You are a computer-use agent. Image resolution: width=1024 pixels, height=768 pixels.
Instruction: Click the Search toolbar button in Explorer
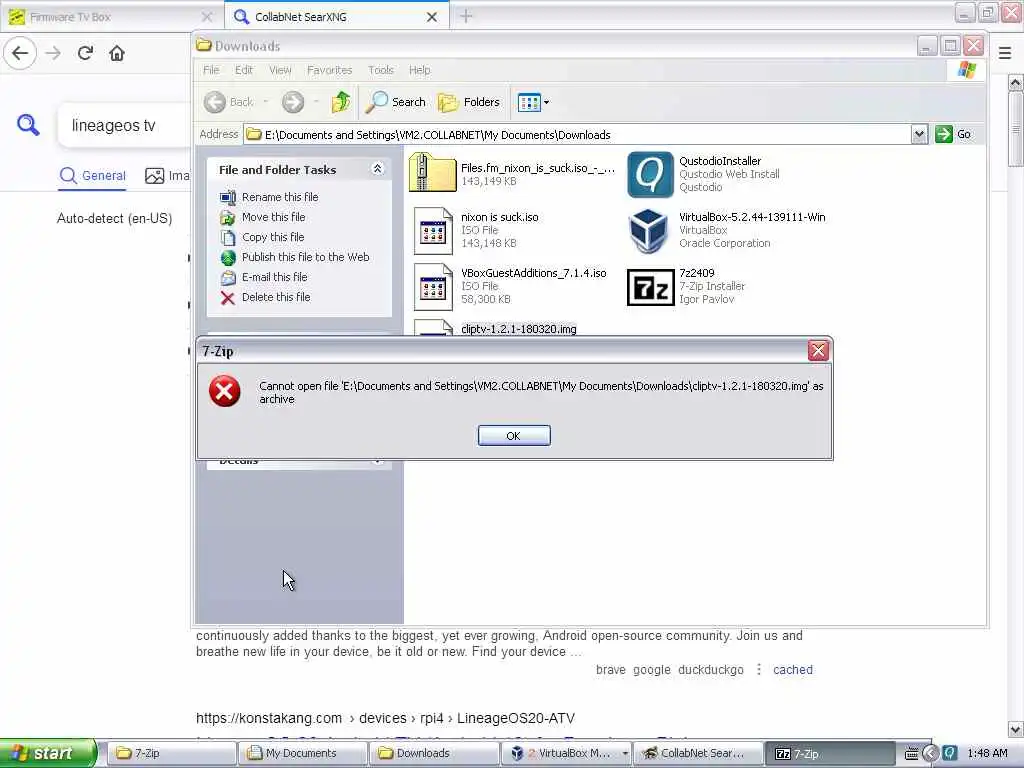click(x=395, y=102)
